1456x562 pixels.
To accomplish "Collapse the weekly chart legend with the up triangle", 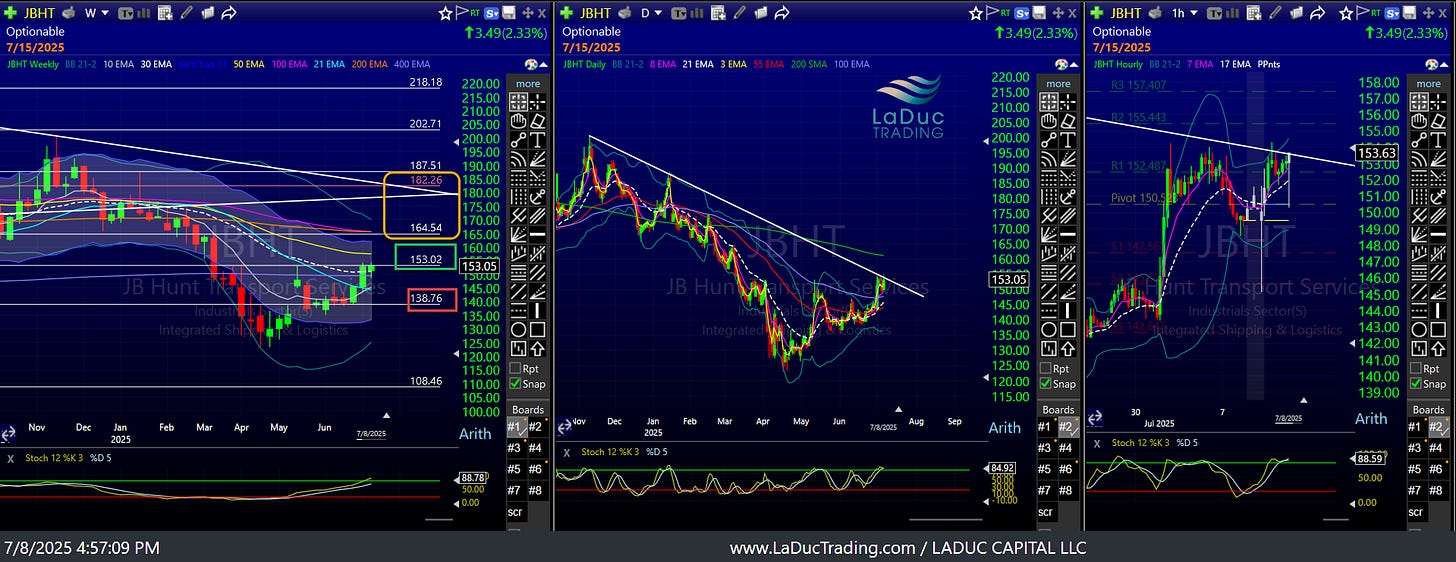I will 544,64.
